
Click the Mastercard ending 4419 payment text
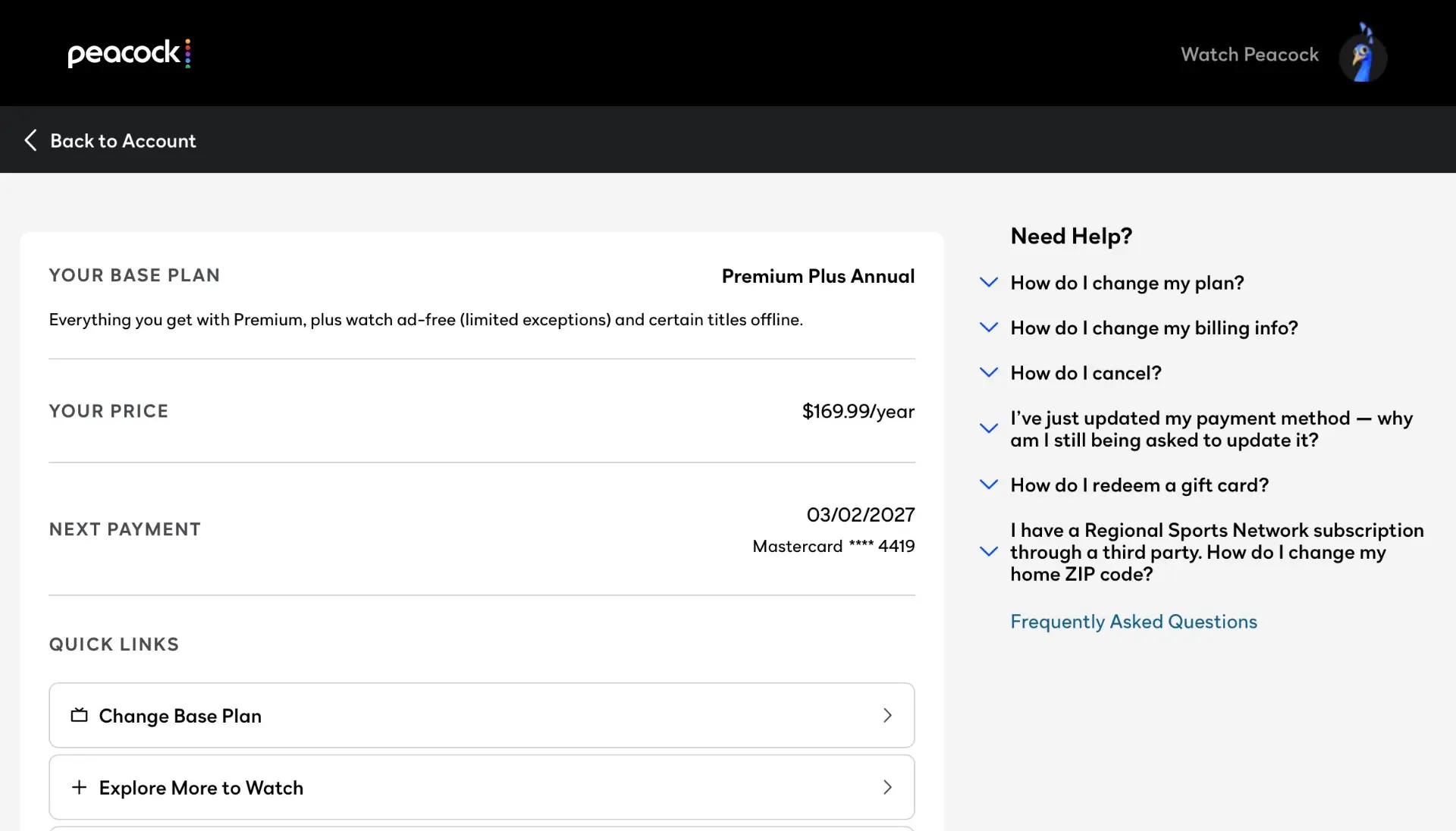(x=833, y=546)
